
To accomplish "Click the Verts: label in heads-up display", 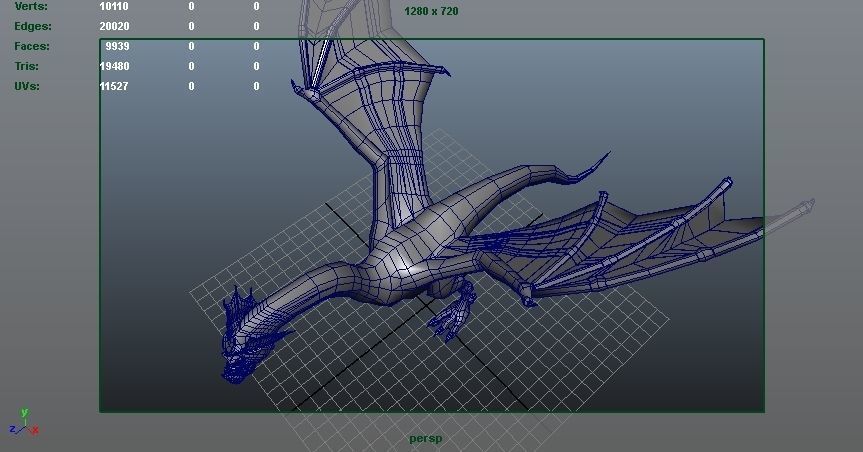I will click(31, 7).
